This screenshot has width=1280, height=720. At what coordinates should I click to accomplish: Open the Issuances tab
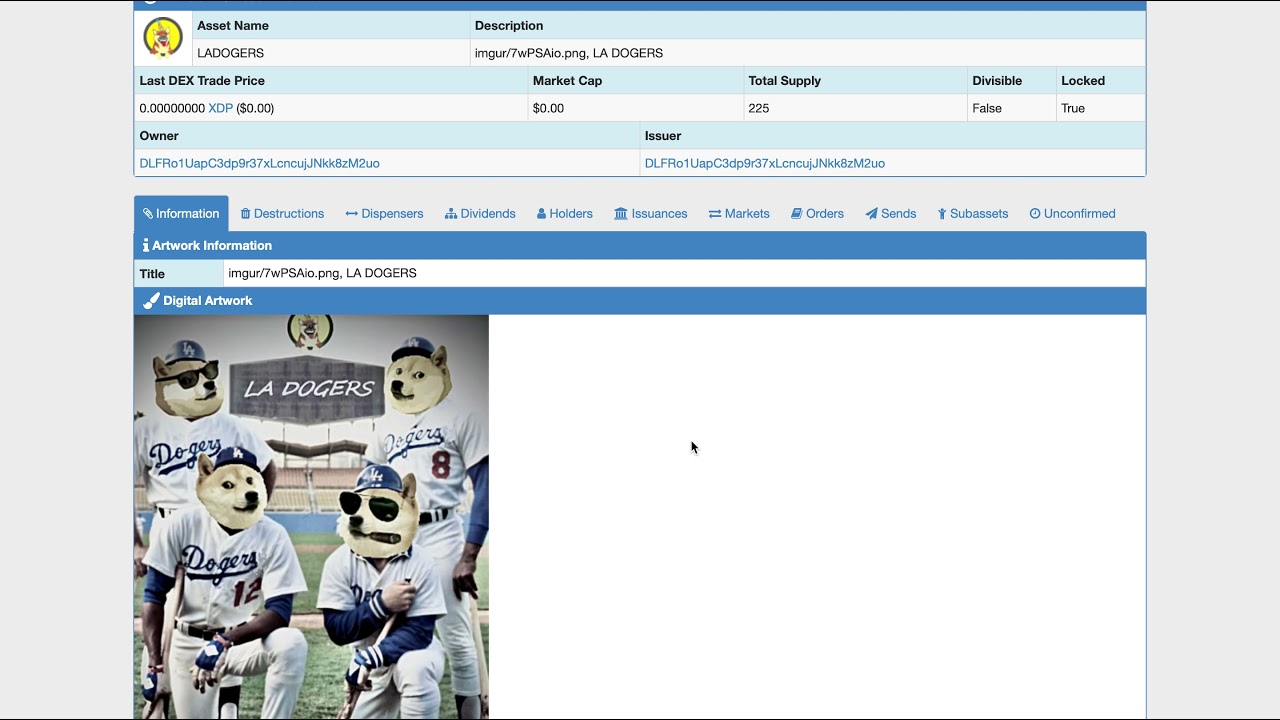(651, 213)
